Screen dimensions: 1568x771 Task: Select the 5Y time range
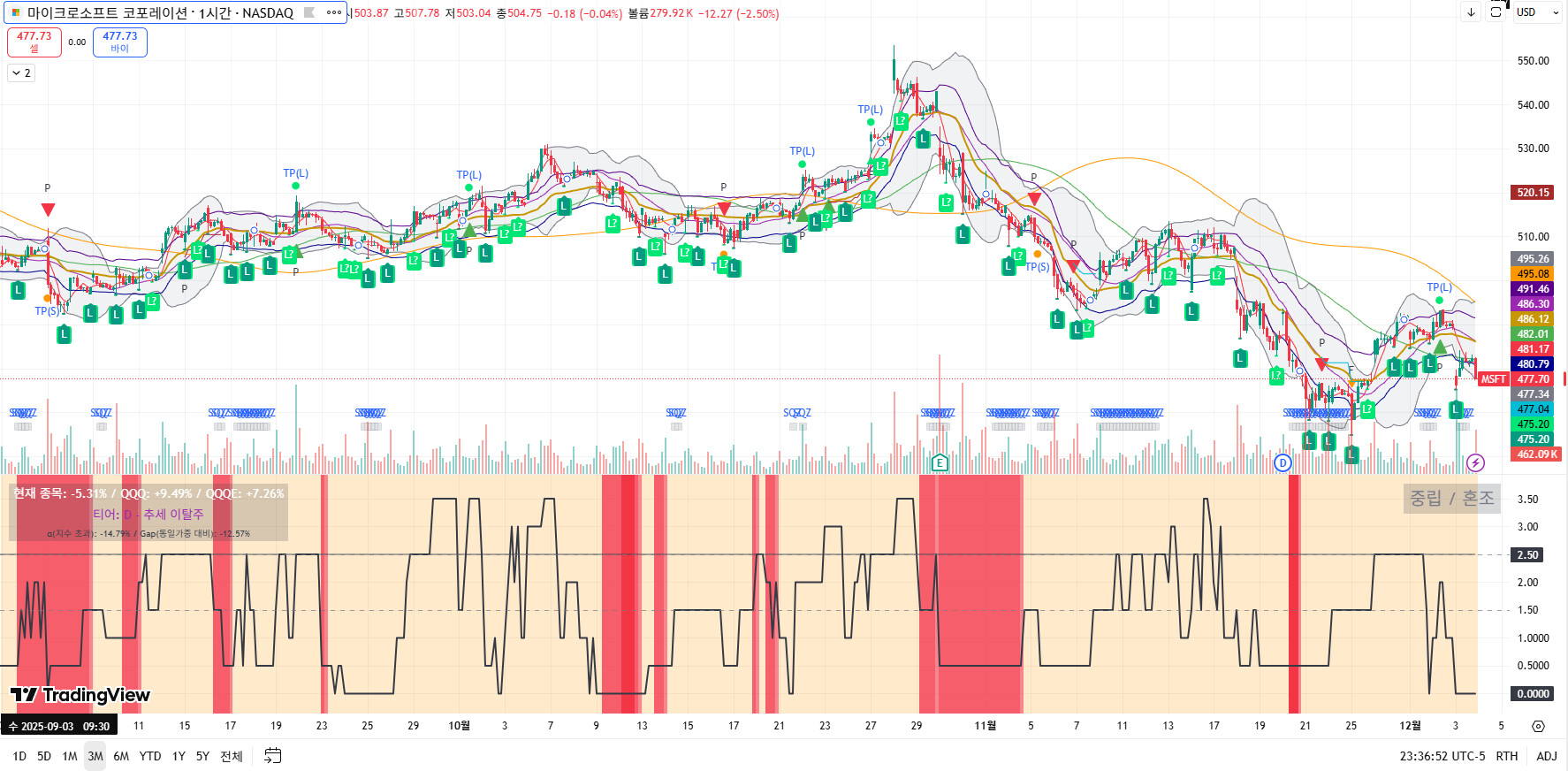[x=202, y=756]
